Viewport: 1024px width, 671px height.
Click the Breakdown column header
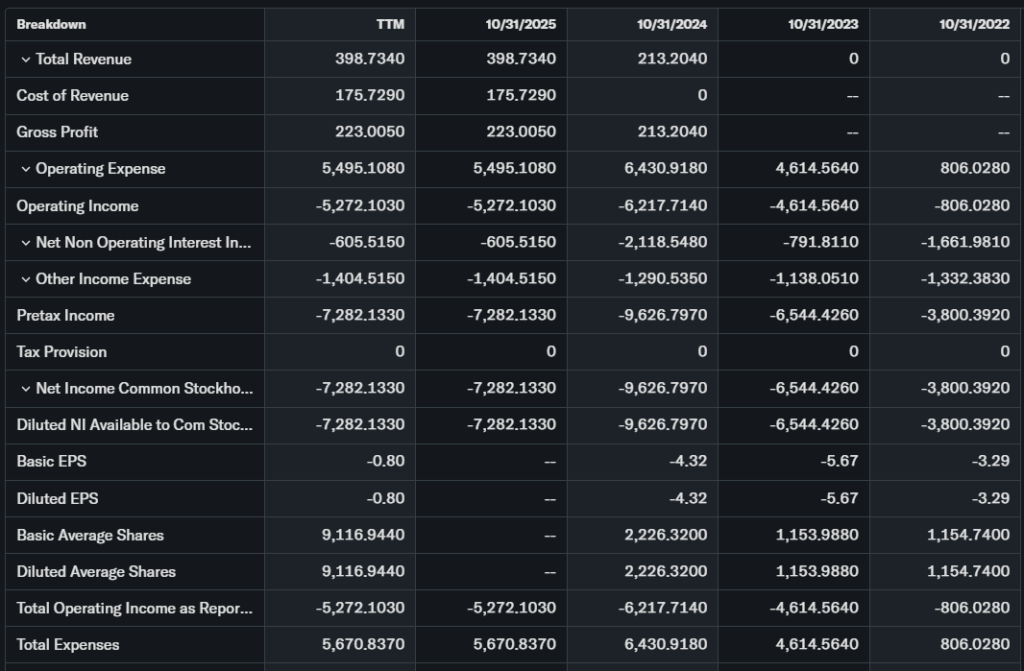coord(51,25)
